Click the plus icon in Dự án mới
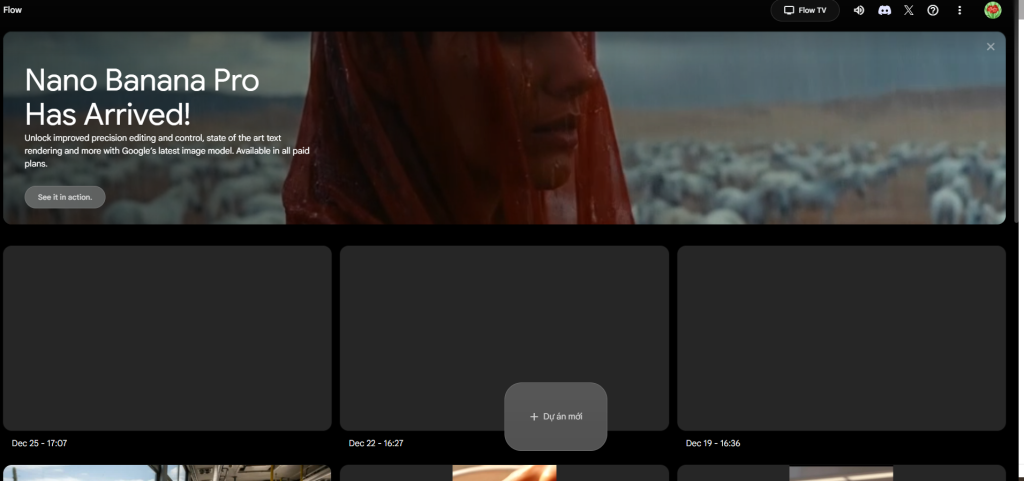The image size is (1024, 481). pos(534,416)
